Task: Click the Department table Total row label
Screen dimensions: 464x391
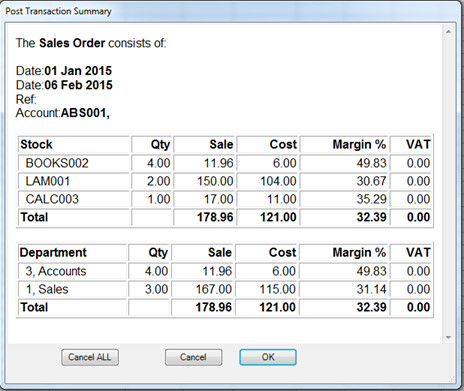Action: [34, 307]
